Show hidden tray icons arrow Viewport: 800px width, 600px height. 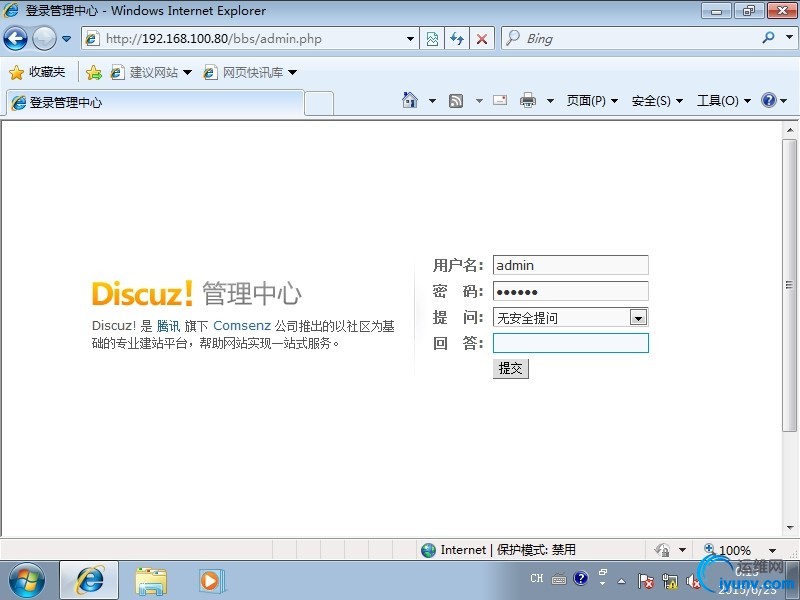point(621,581)
